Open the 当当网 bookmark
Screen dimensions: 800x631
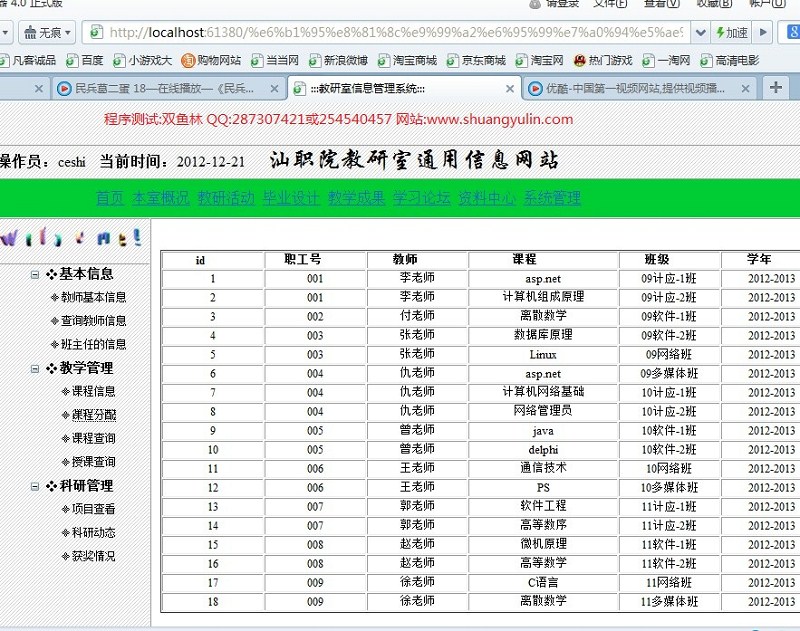275,61
